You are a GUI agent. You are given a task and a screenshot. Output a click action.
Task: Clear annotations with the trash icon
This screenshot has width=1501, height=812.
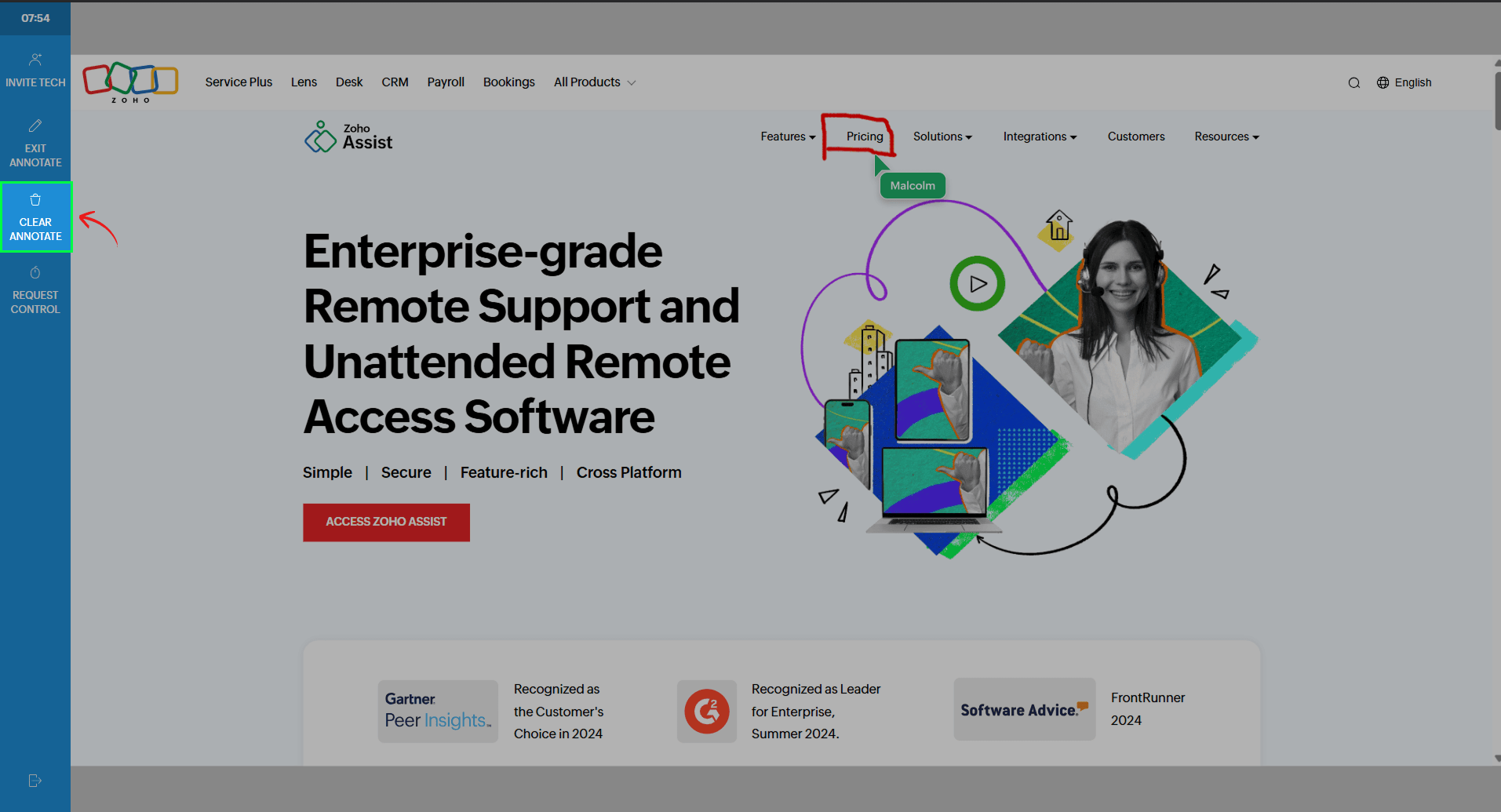point(35,200)
